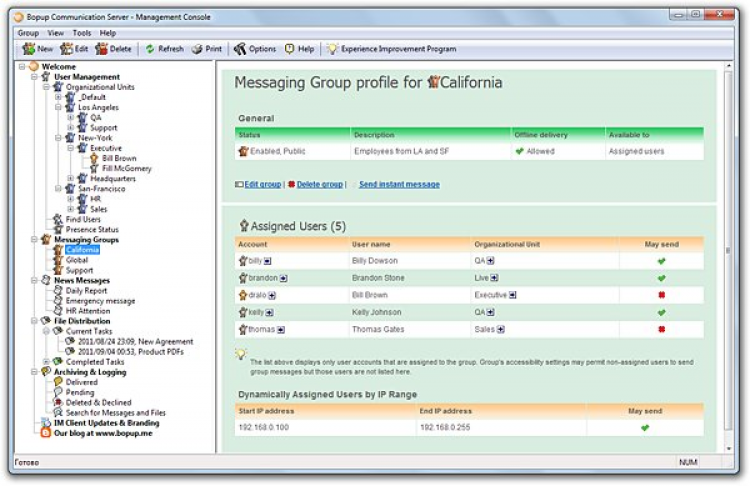Click May send check for IP range
This screenshot has width=750, height=486.
tap(645, 427)
